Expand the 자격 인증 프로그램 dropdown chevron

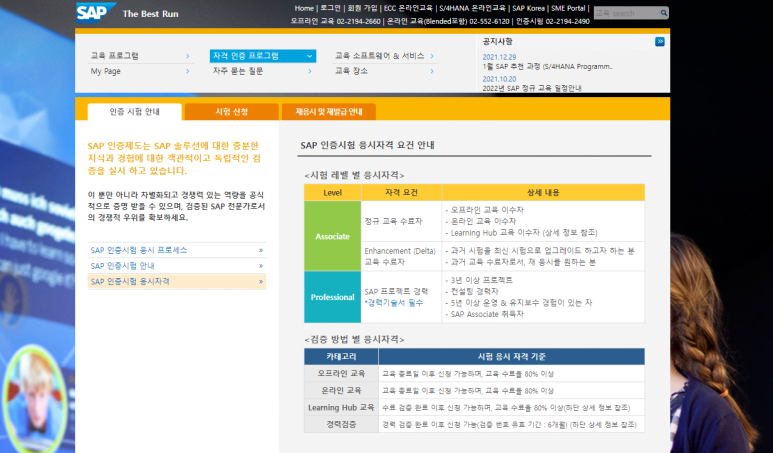310,56
